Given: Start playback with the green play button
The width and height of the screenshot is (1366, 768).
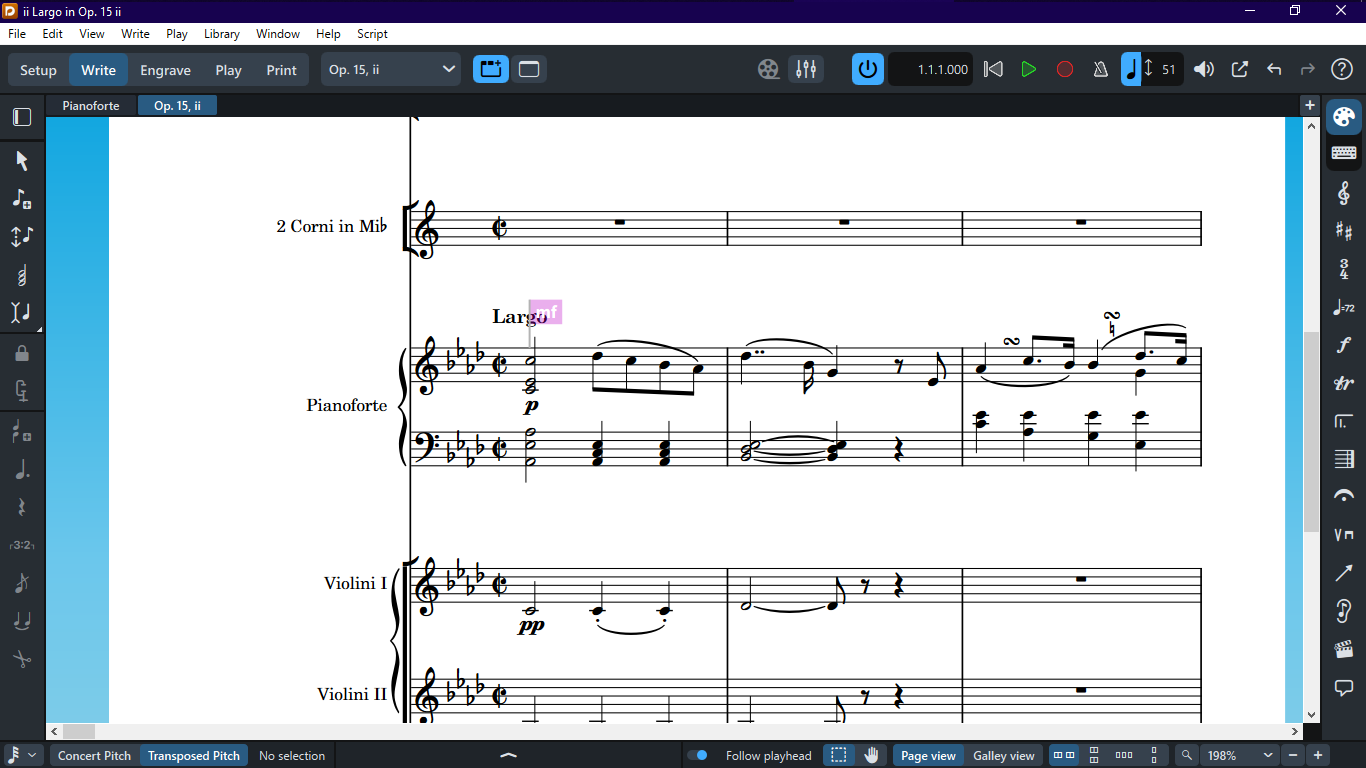Looking at the screenshot, I should tap(1028, 69).
